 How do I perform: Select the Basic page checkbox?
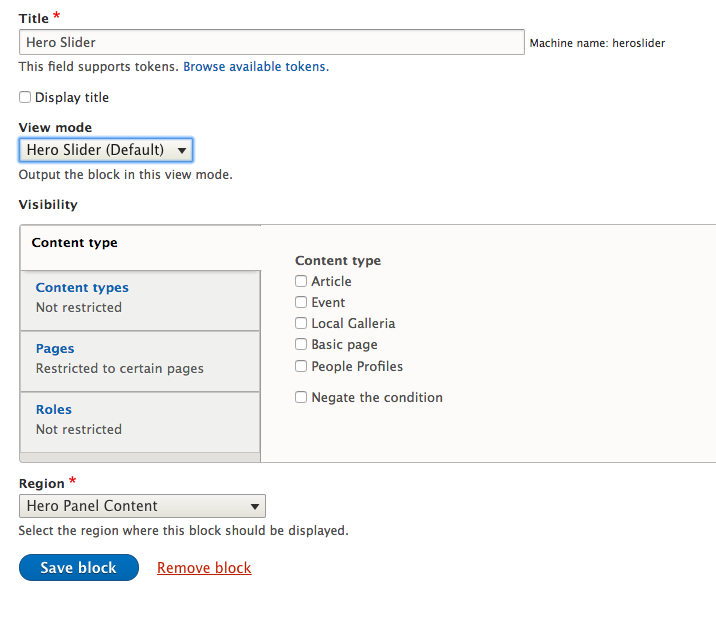(301, 345)
